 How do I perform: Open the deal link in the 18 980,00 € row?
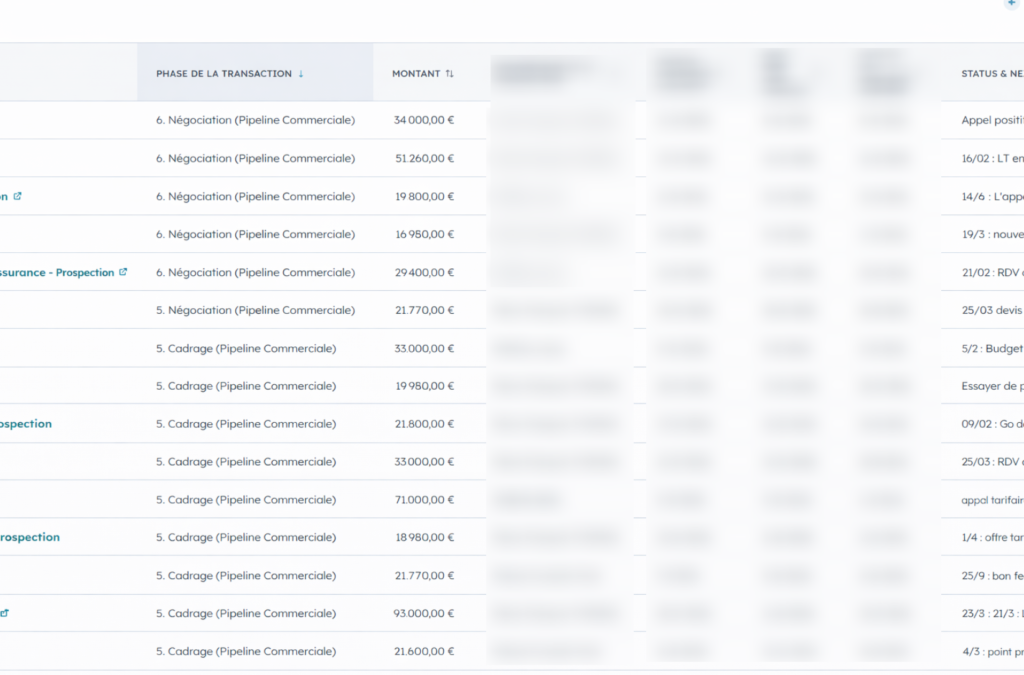29,537
